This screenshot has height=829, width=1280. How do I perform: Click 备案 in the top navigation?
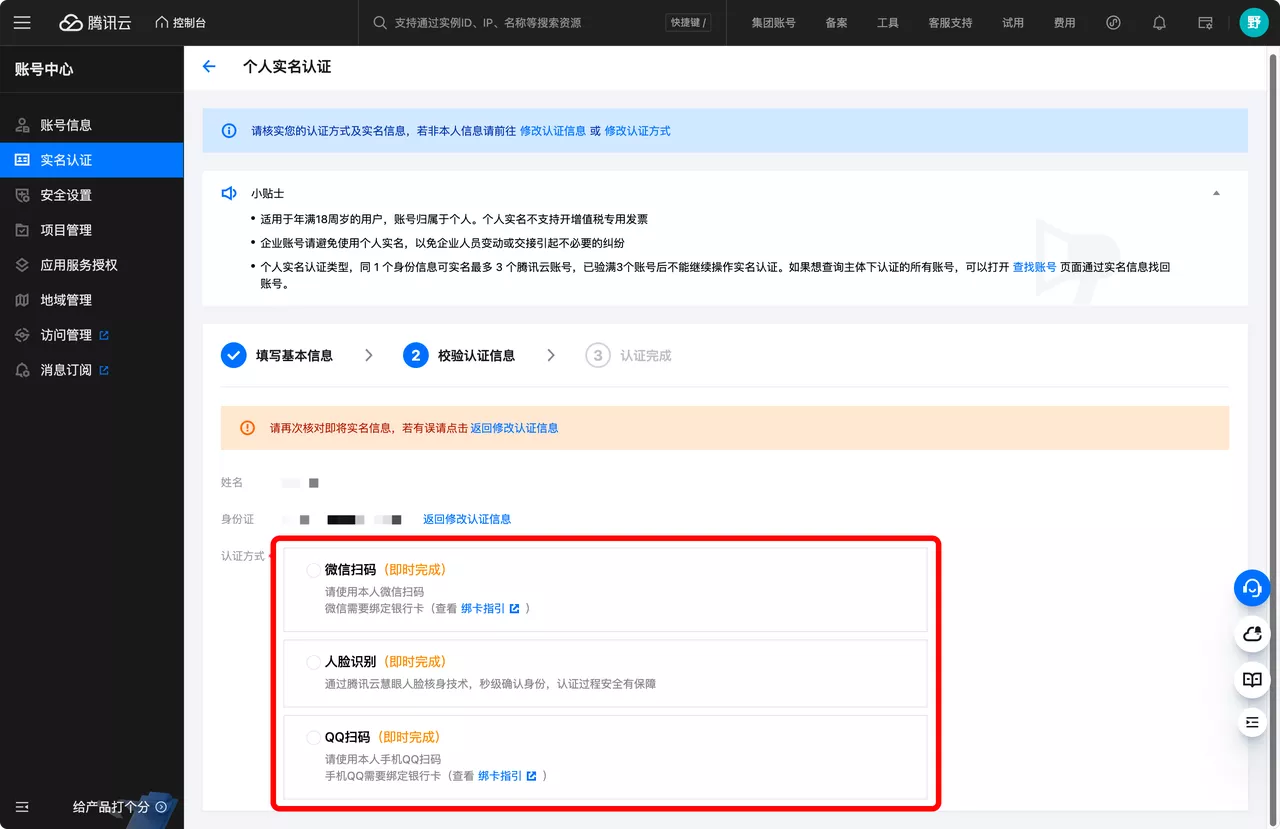tap(836, 21)
